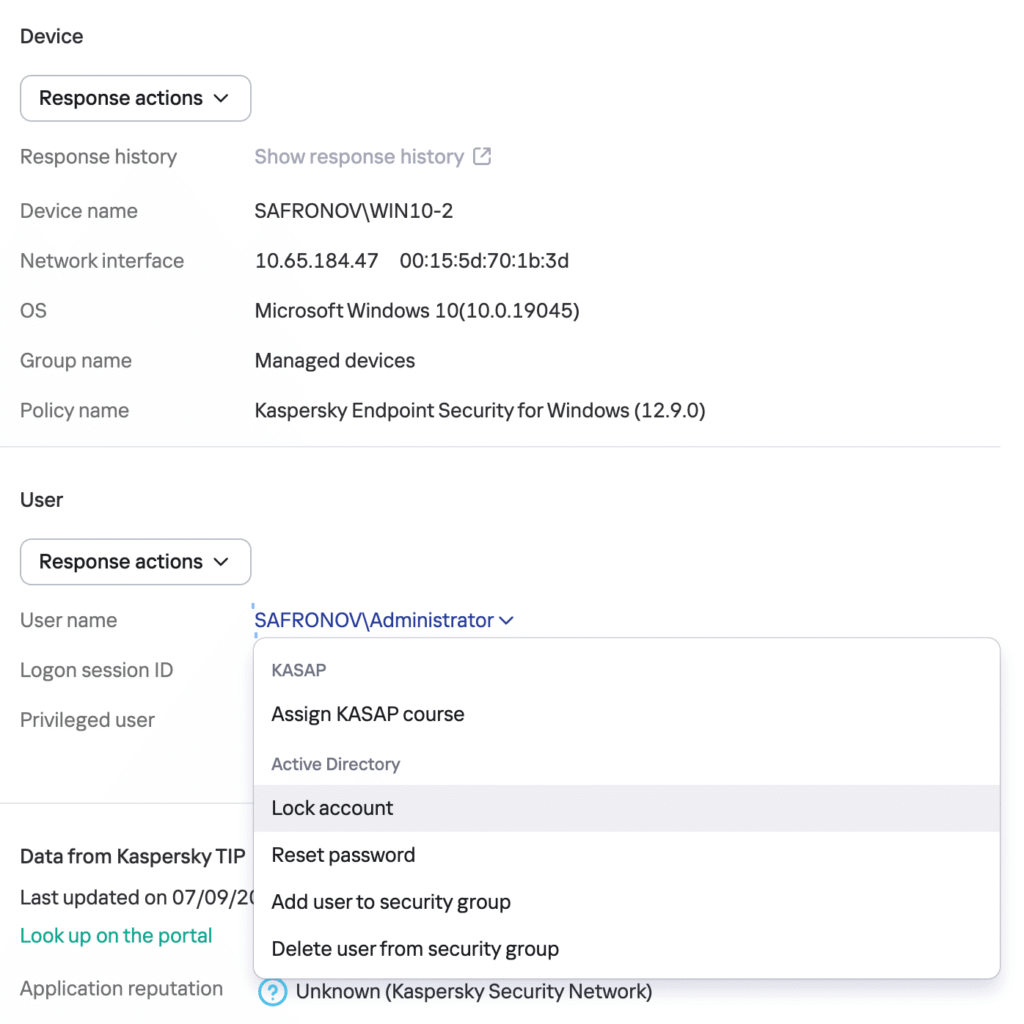Click the IP address 10.65.184.47
Screen dimensions: 1024x1024
tap(316, 261)
